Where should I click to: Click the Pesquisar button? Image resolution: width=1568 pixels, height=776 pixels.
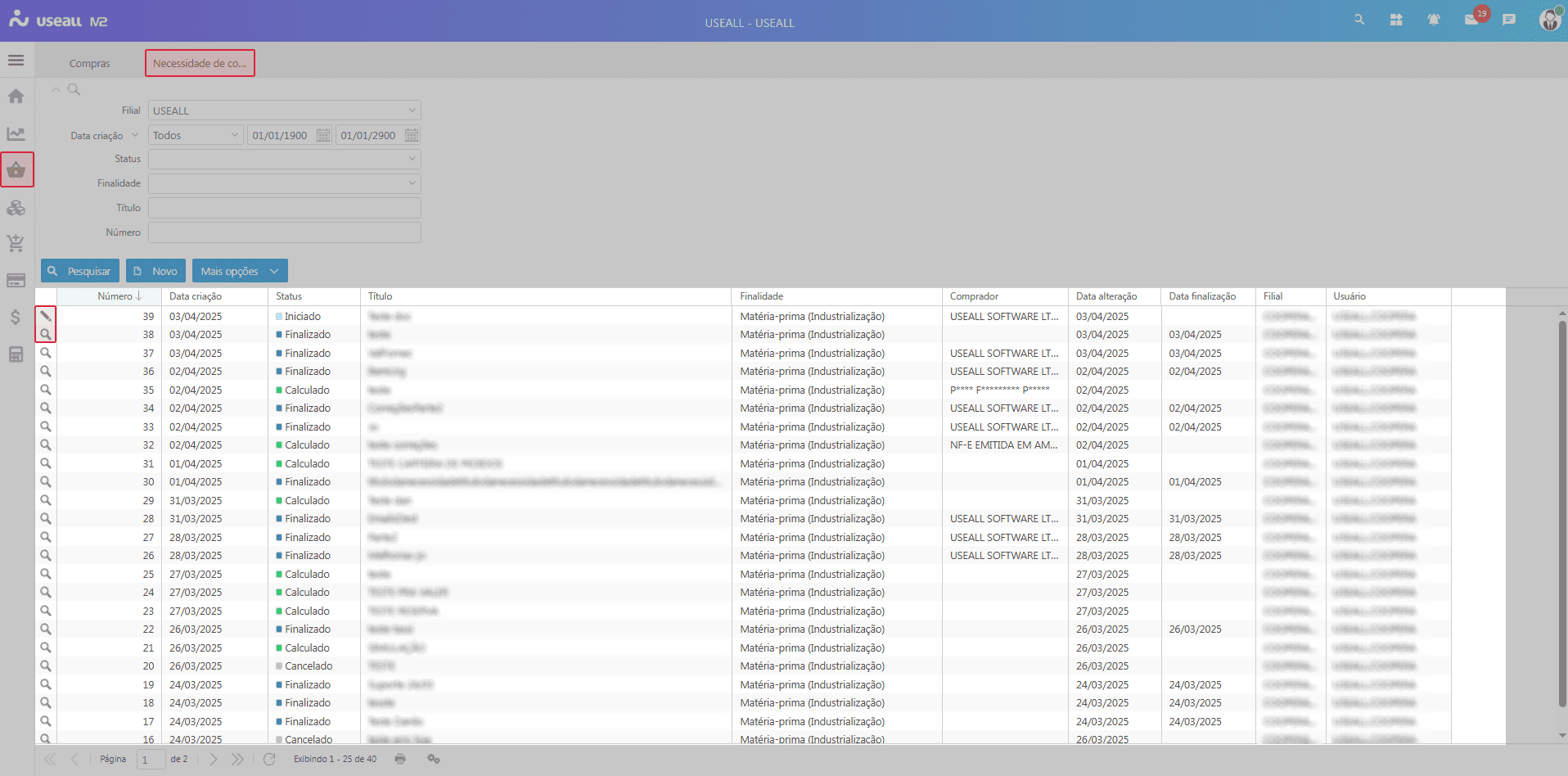[x=80, y=271]
